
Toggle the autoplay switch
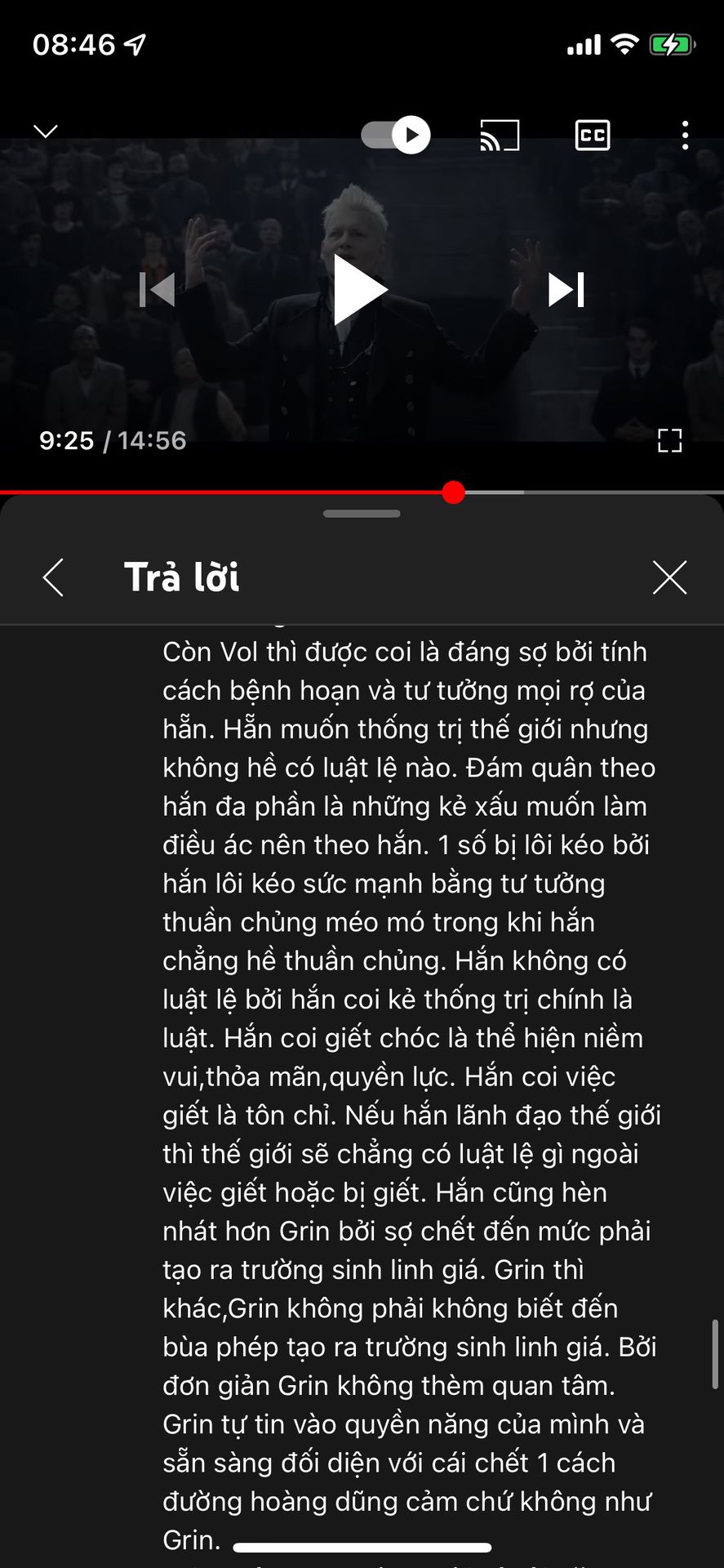(x=396, y=135)
